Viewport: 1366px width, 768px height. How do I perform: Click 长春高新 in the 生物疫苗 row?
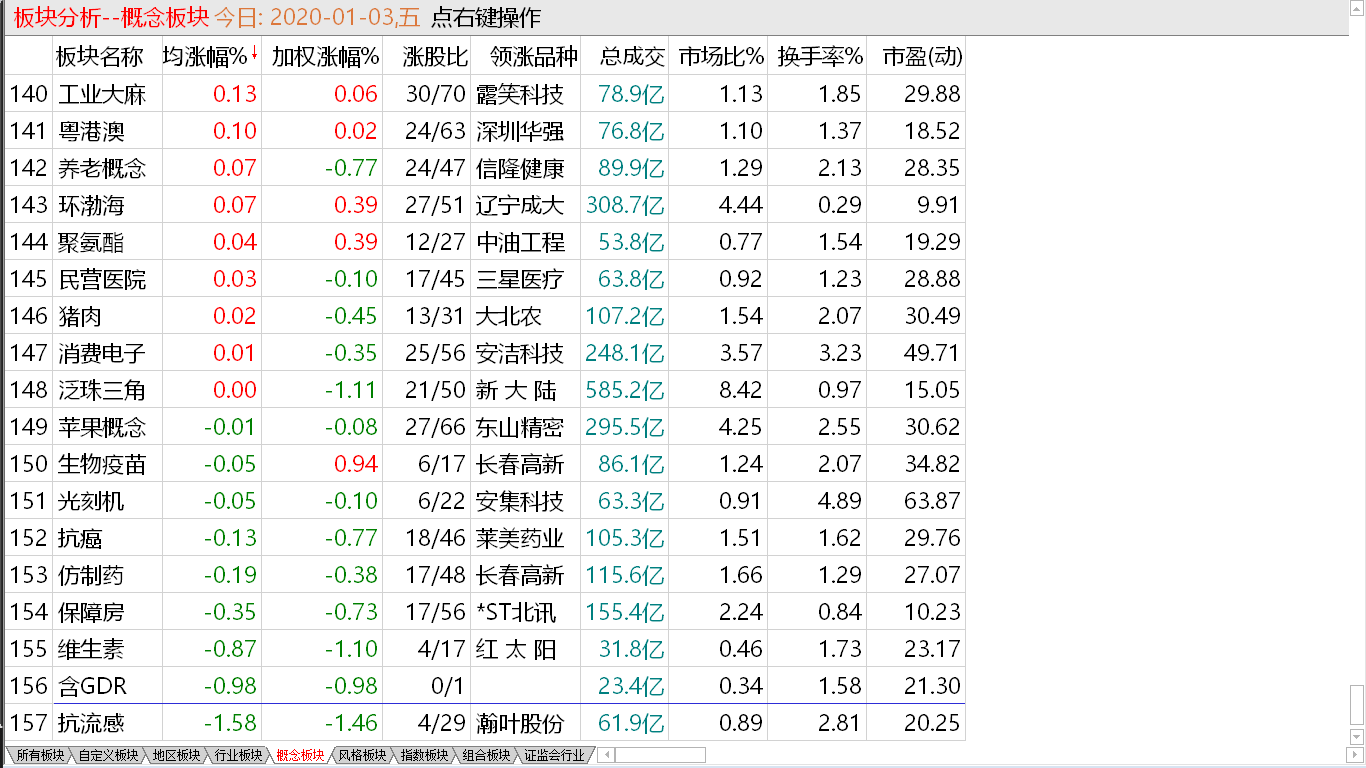[x=520, y=464]
